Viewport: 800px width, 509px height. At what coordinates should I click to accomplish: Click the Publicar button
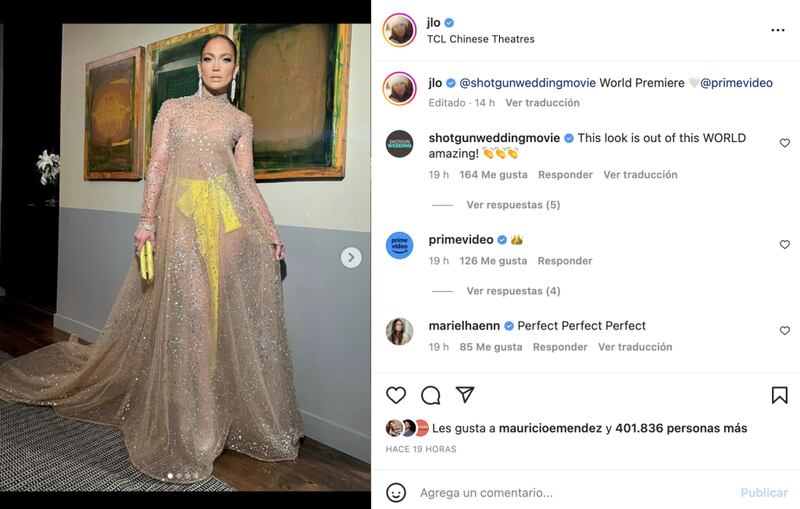pyautogui.click(x=764, y=492)
